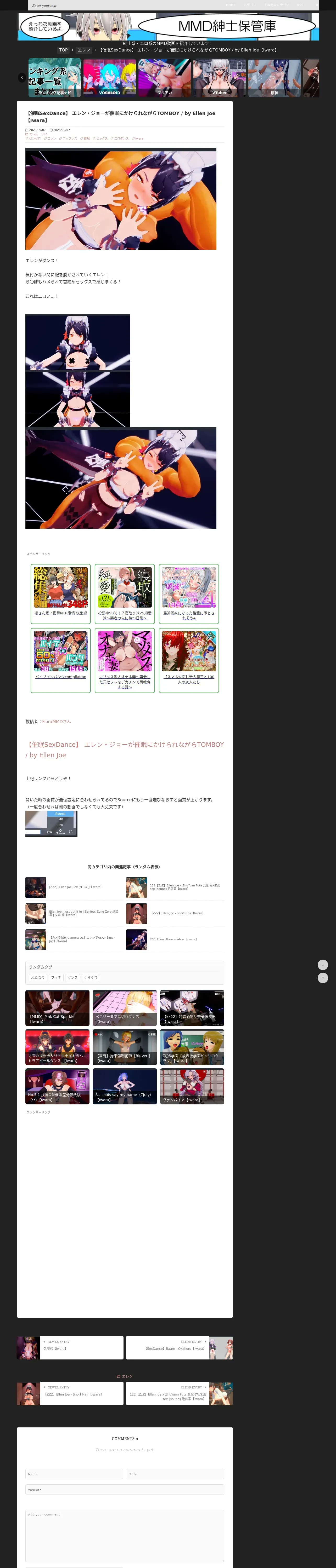This screenshot has width=336, height=1568.
Task: Open the エロダンス tag under the title
Action: click(x=120, y=138)
